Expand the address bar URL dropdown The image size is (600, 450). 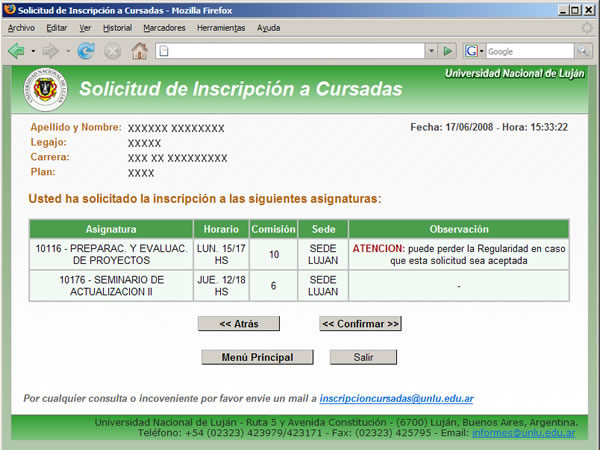coord(431,50)
